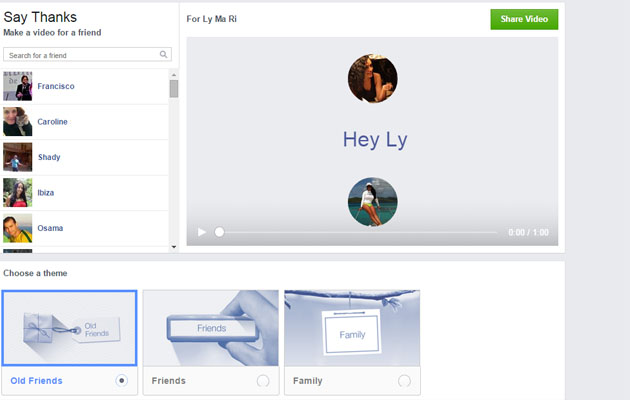The width and height of the screenshot is (630, 400).
Task: Click the bottom circular photo in preview
Action: [372, 202]
